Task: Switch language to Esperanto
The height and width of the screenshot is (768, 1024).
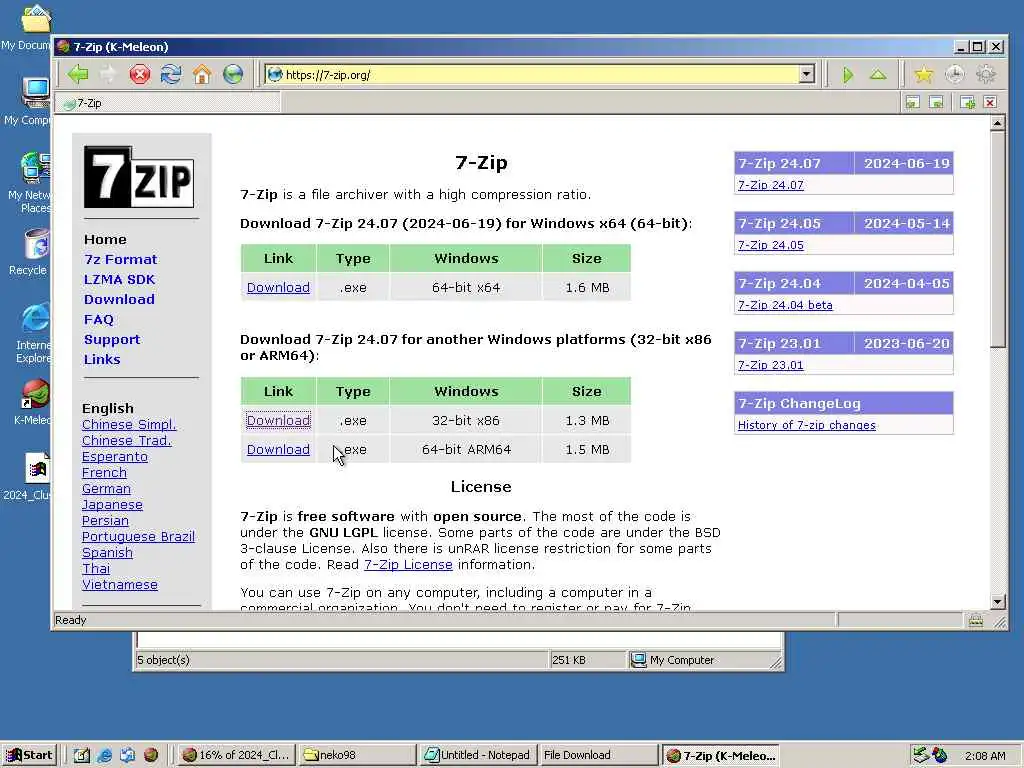Action: [x=115, y=456]
